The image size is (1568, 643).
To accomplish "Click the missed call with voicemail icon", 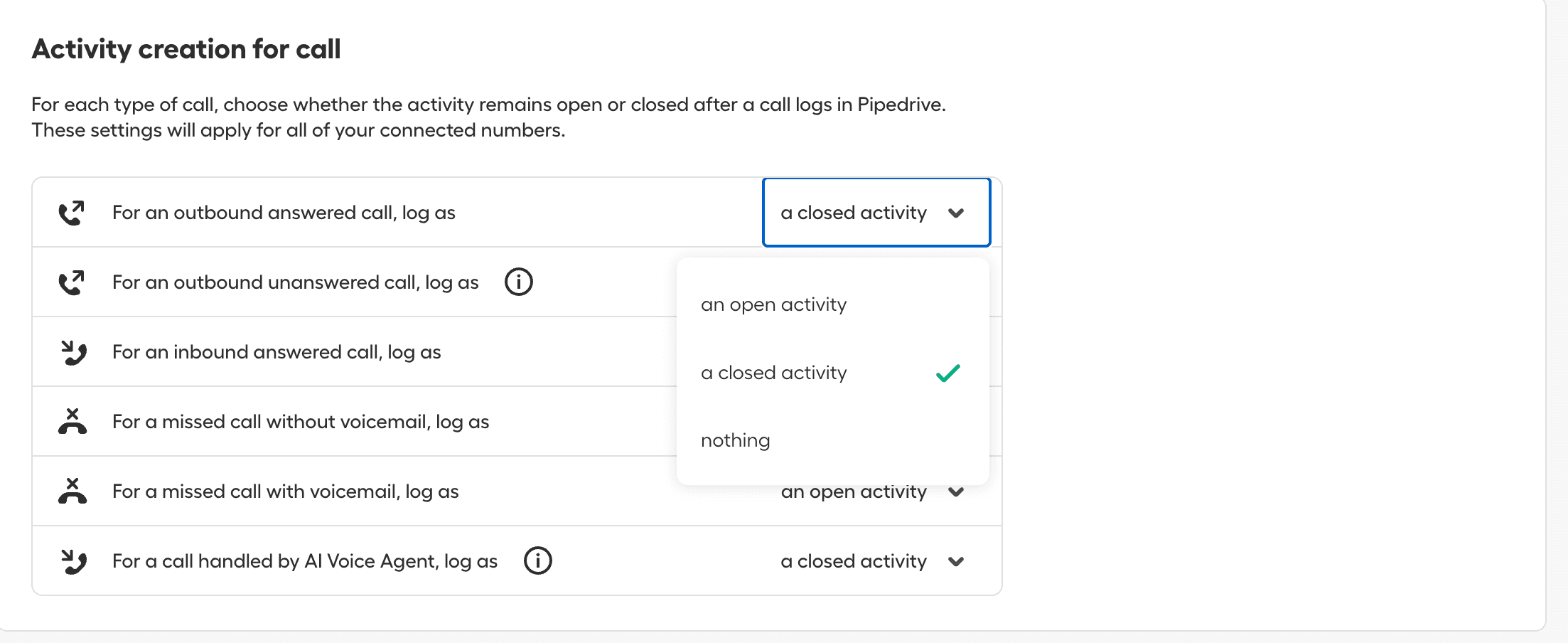I will tap(73, 491).
